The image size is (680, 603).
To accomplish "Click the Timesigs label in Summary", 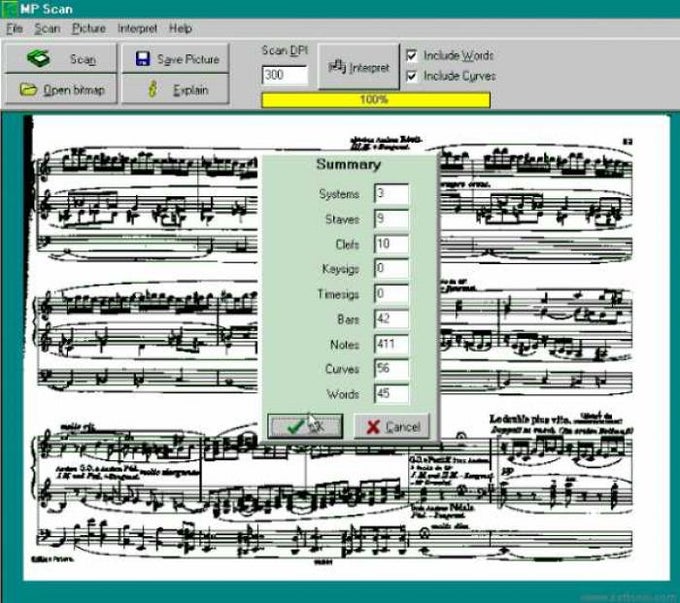I will point(338,295).
